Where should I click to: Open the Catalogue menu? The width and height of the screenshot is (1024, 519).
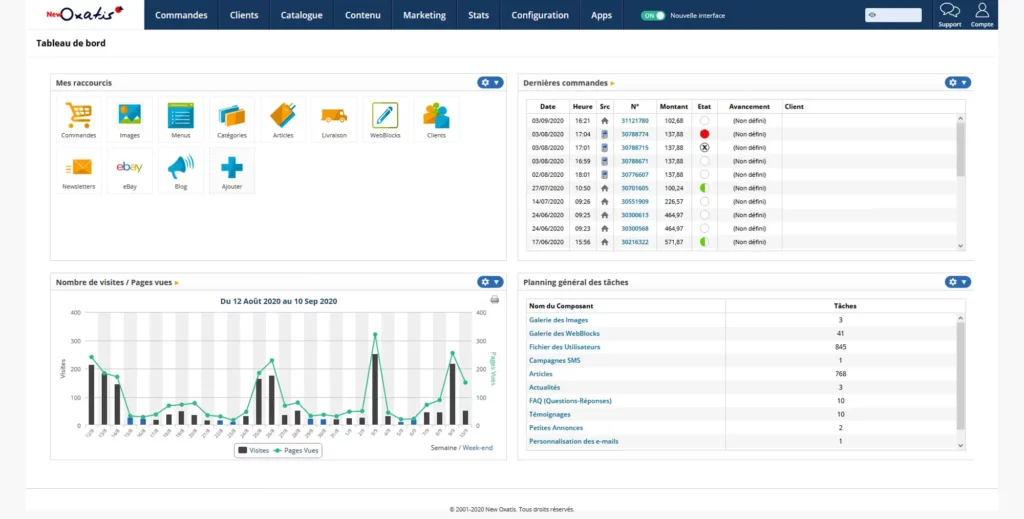(x=302, y=15)
